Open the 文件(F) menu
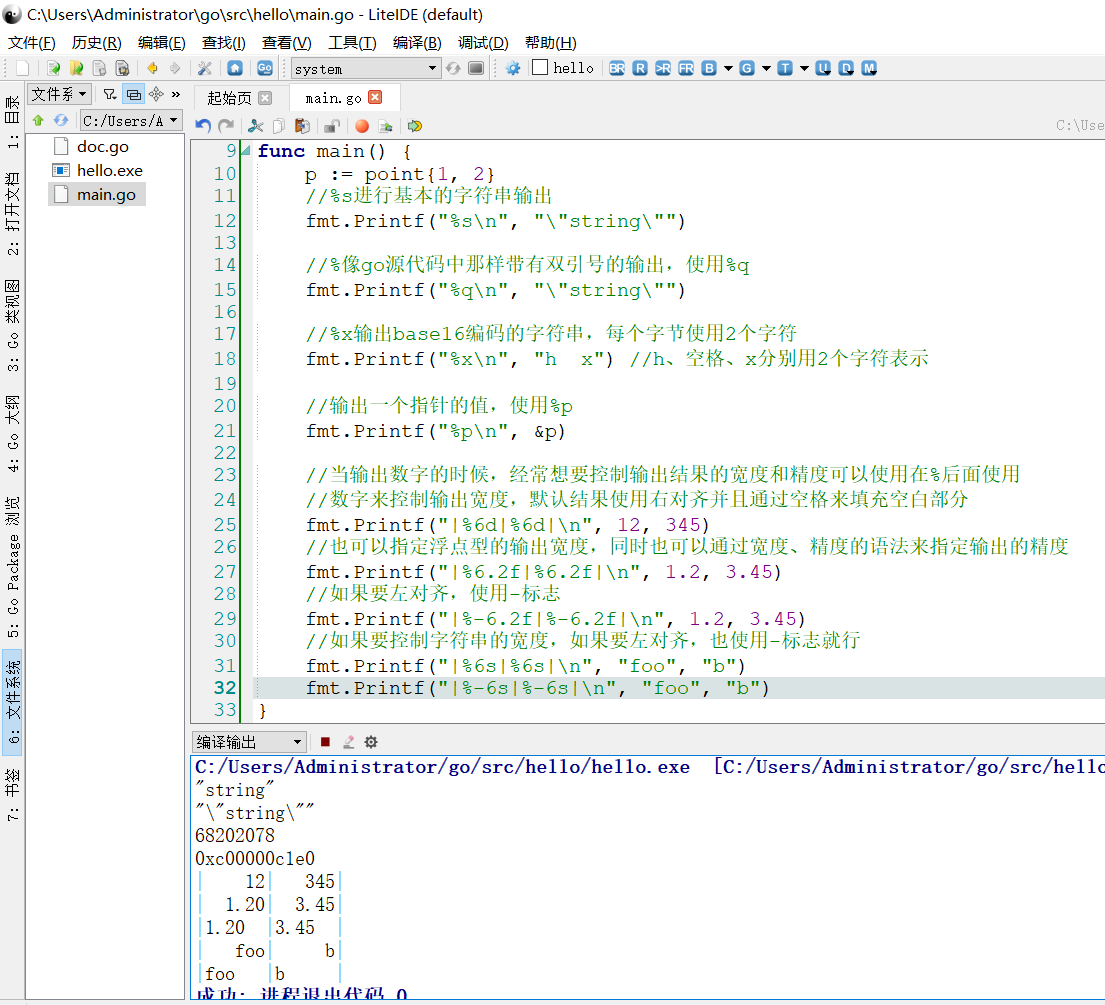 (x=32, y=43)
